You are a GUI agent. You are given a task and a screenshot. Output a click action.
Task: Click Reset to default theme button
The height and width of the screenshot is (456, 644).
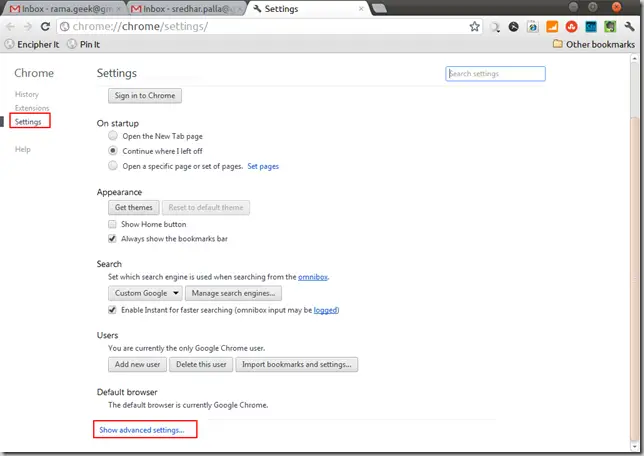pyautogui.click(x=206, y=207)
